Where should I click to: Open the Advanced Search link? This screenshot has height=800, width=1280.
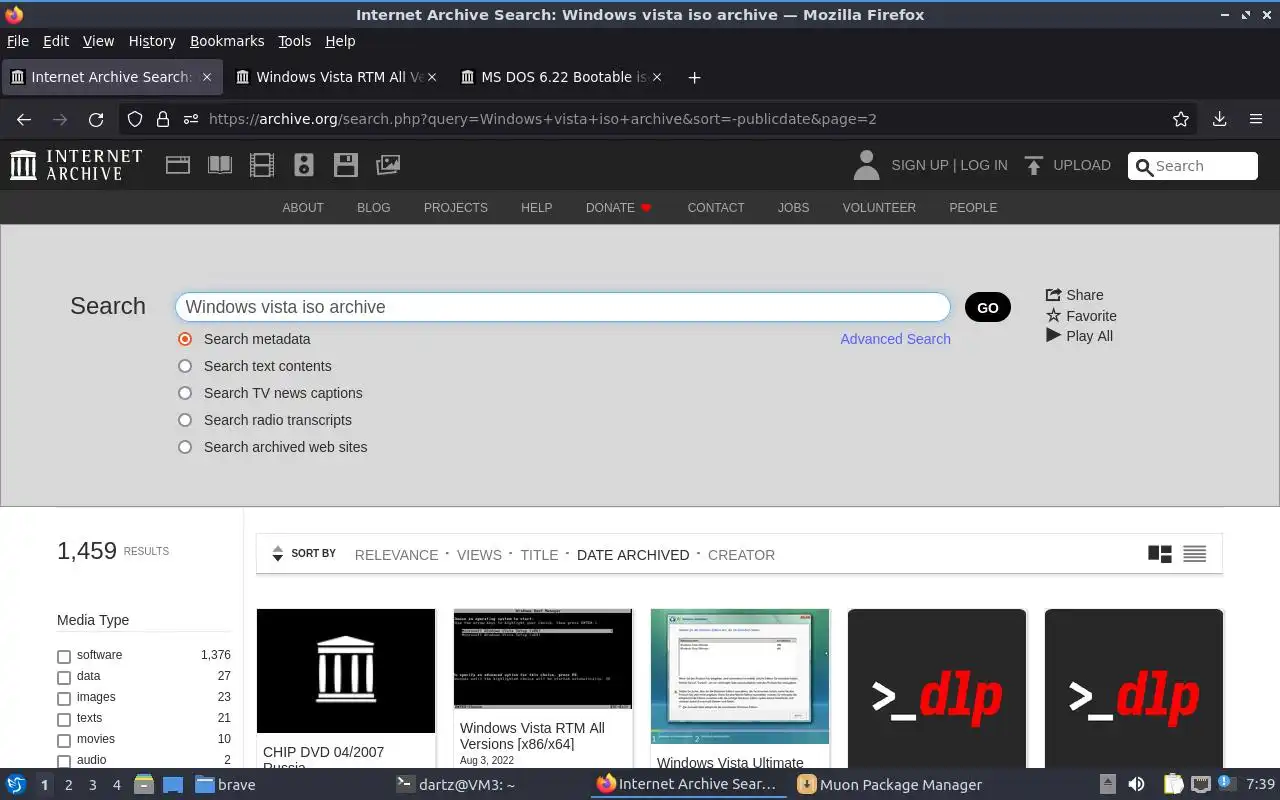(x=895, y=339)
